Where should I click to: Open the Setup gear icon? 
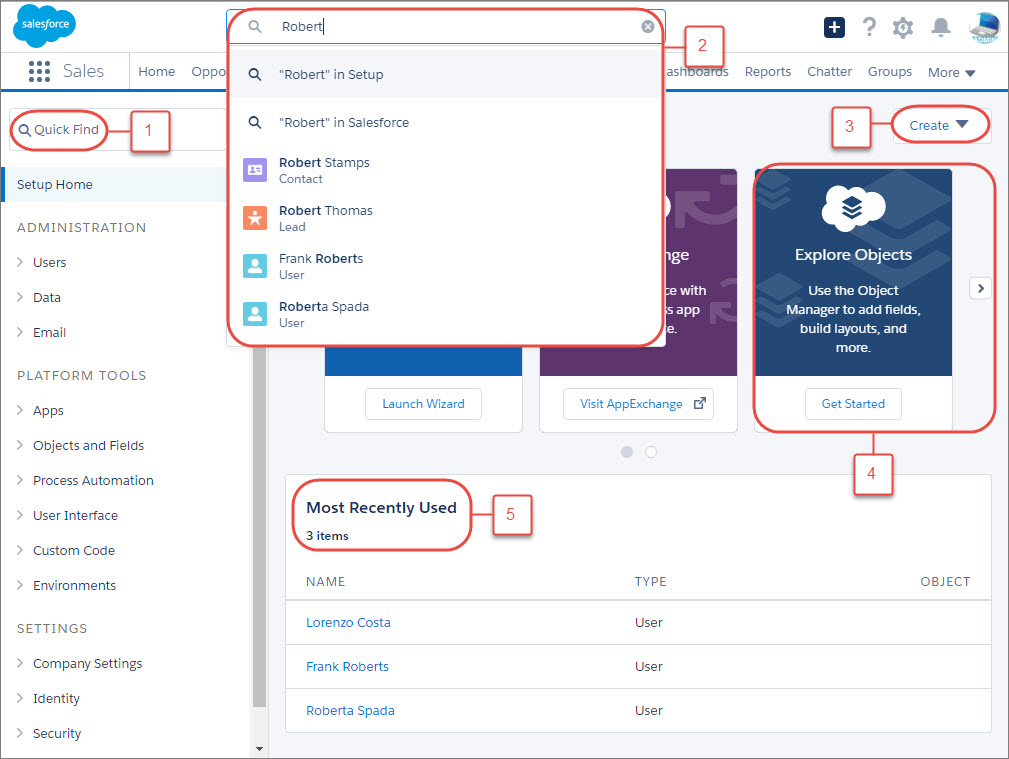tap(903, 28)
